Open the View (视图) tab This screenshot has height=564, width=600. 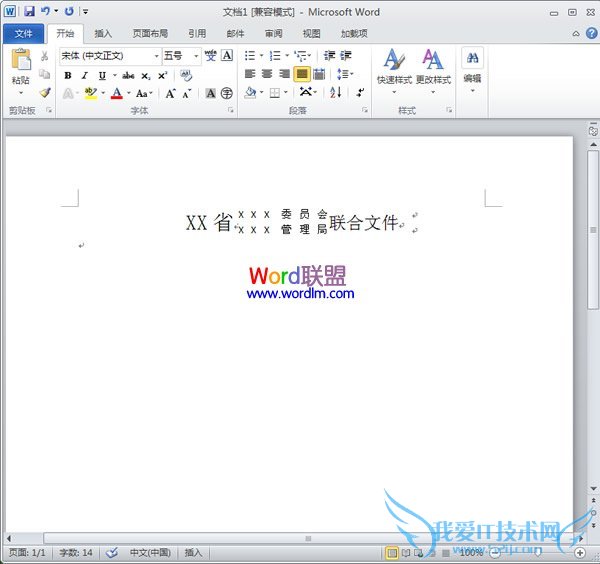pos(311,34)
